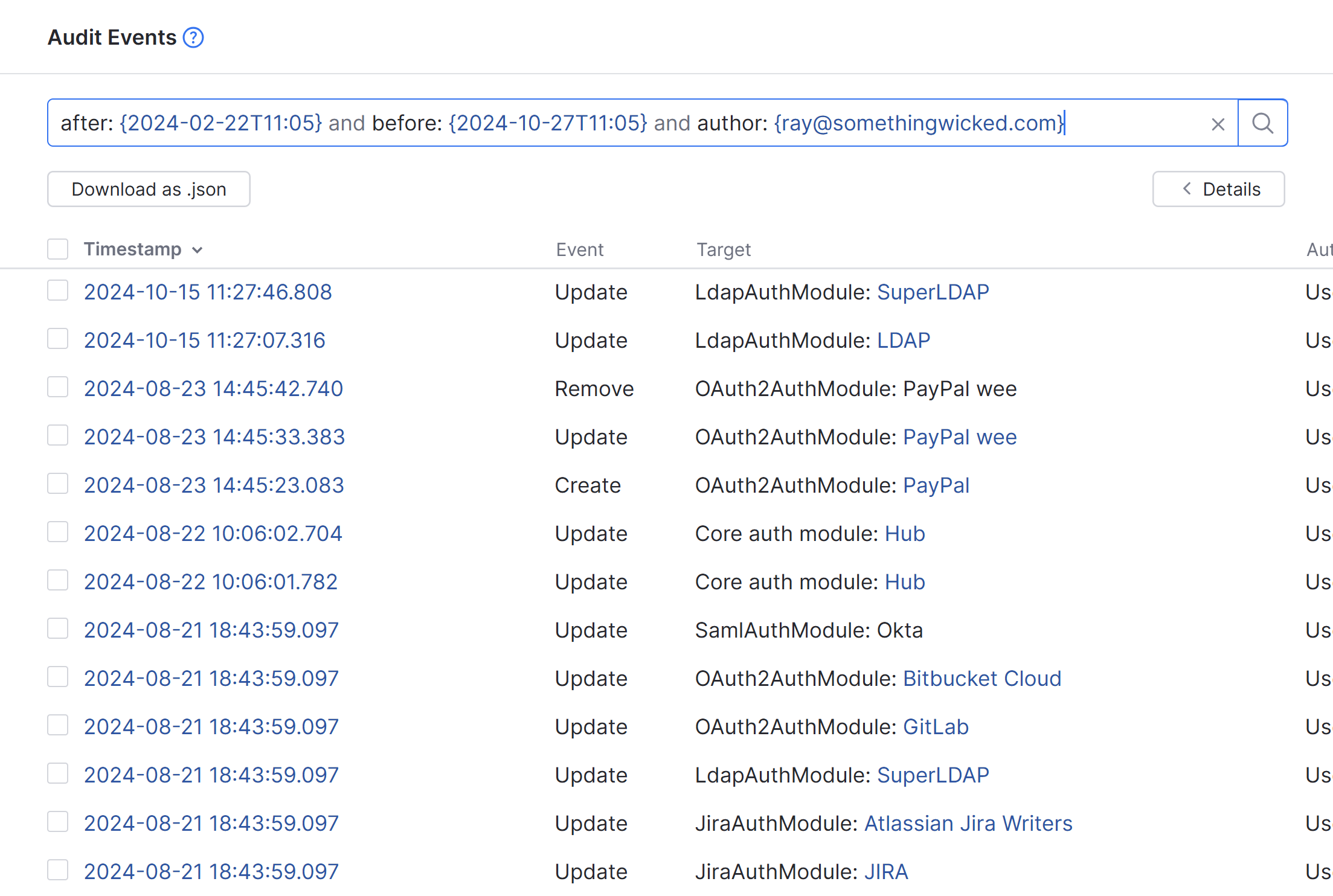
Task: Open the Atlassian Jira Writers link
Action: [968, 822]
